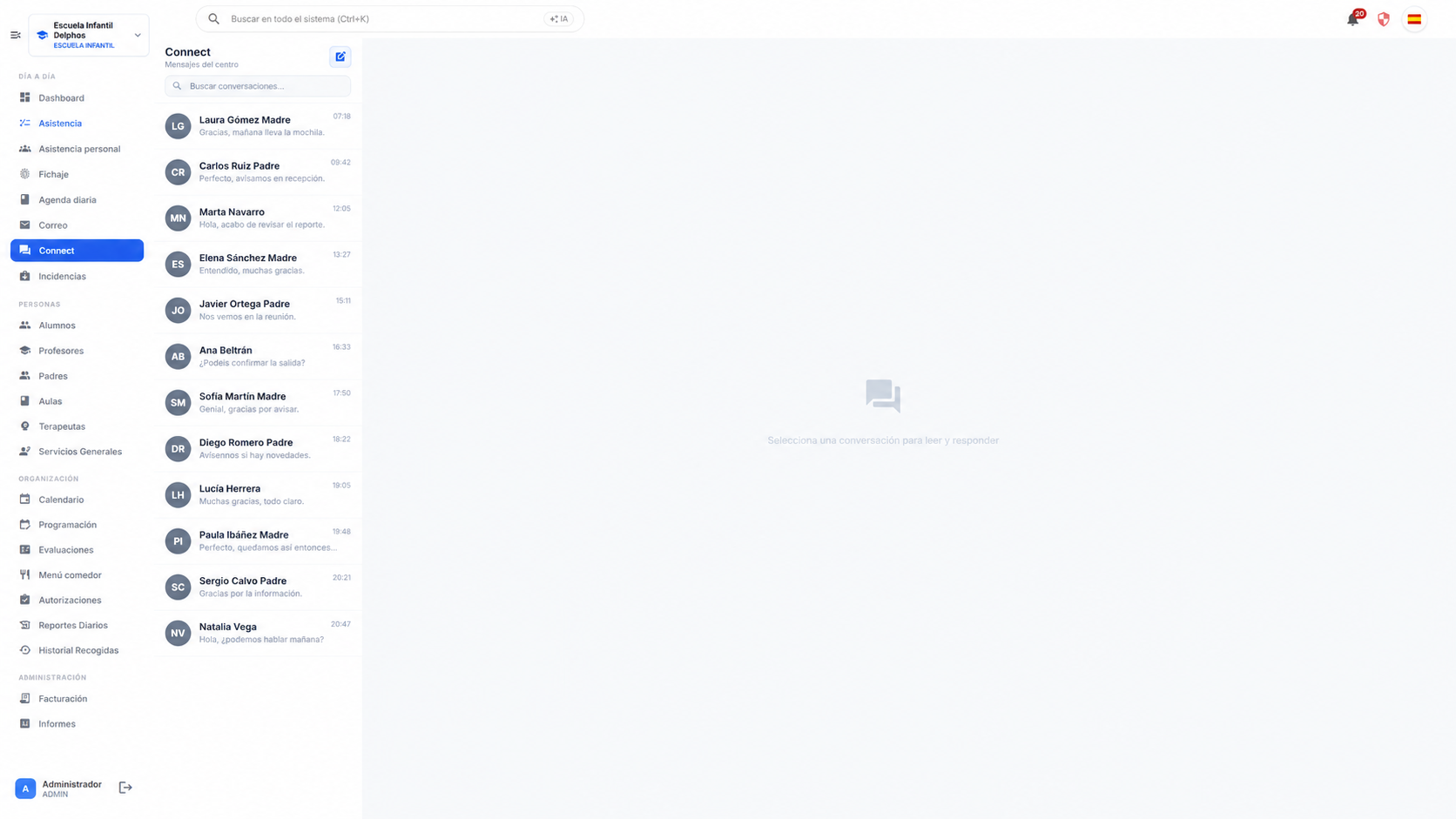The image size is (1456, 819).
Task: Click the Informes icon
Action: pos(25,724)
